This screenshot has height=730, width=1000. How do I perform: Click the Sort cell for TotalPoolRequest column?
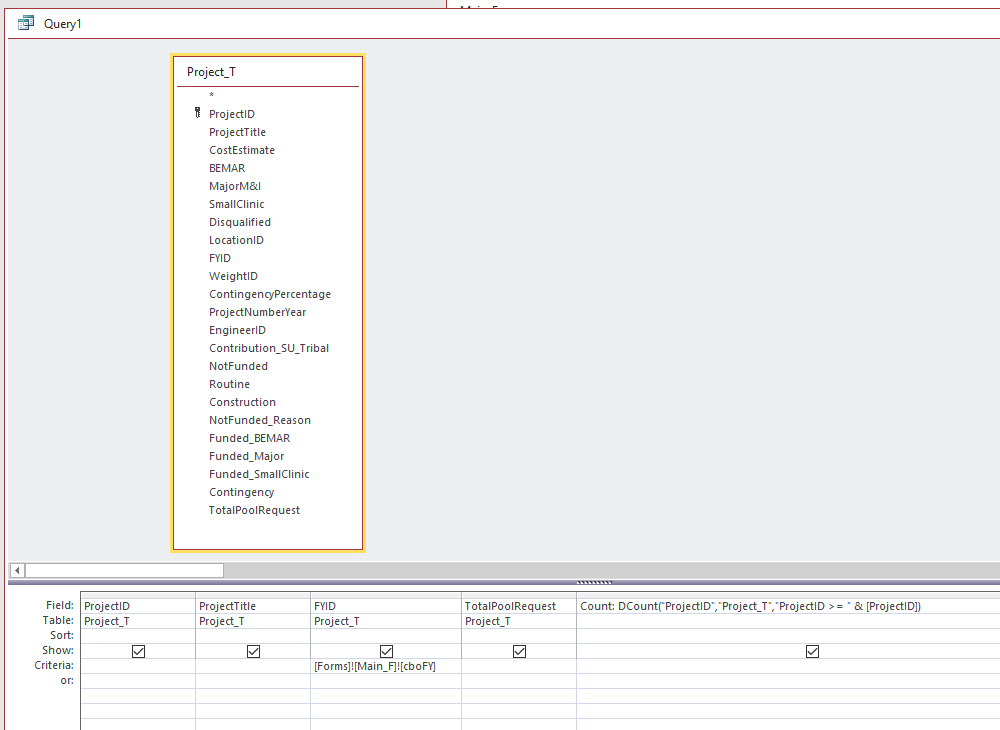(519, 636)
